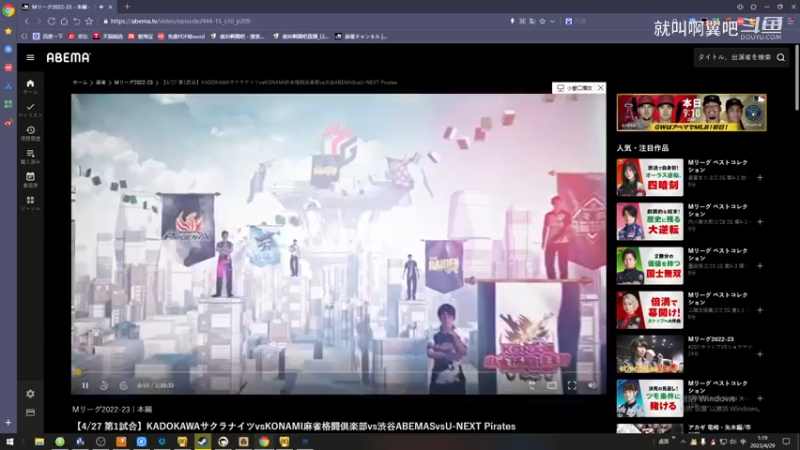Mute the video volume
This screenshot has width=800, height=450.
591,386
